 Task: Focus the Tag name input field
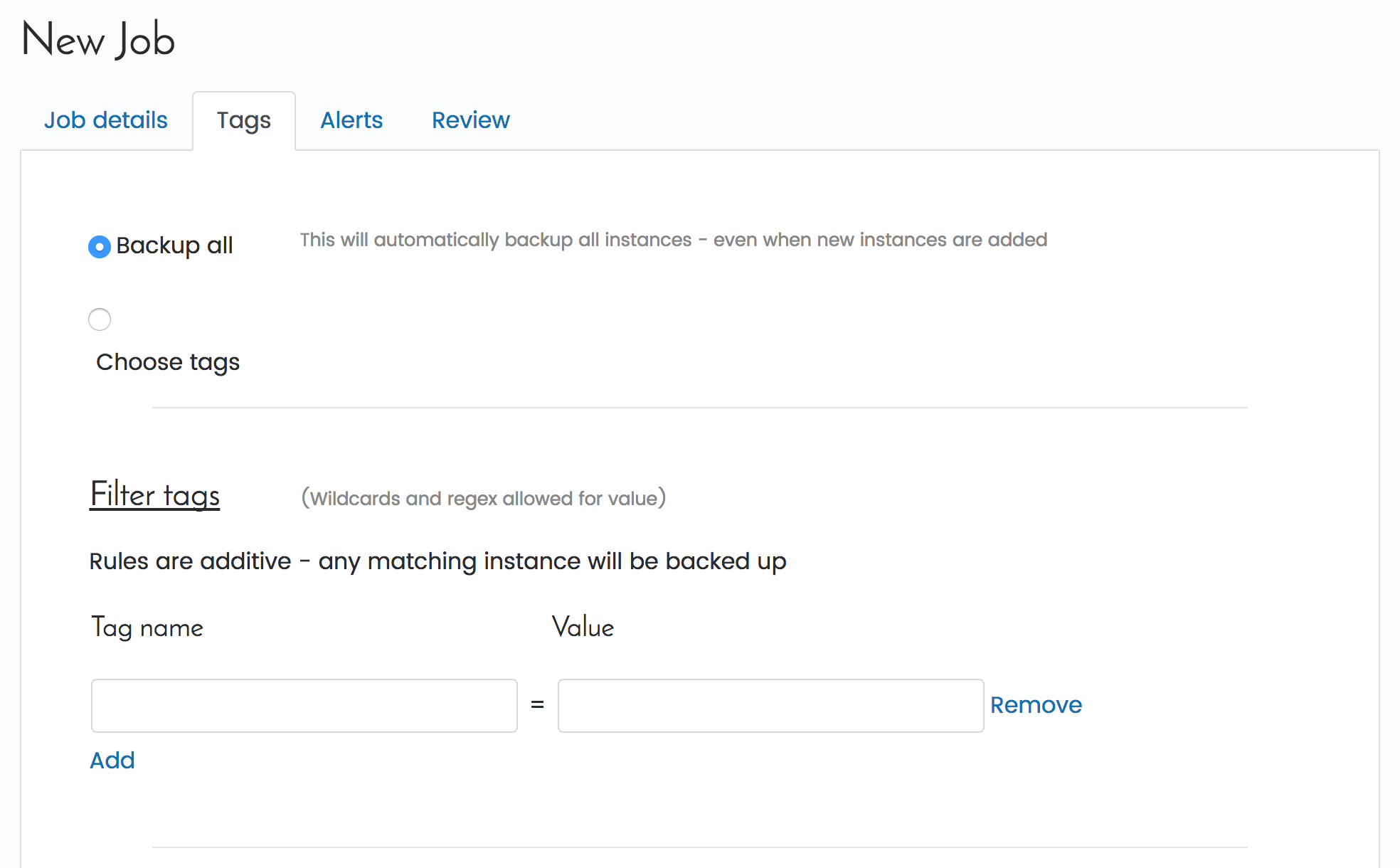pyautogui.click(x=304, y=706)
